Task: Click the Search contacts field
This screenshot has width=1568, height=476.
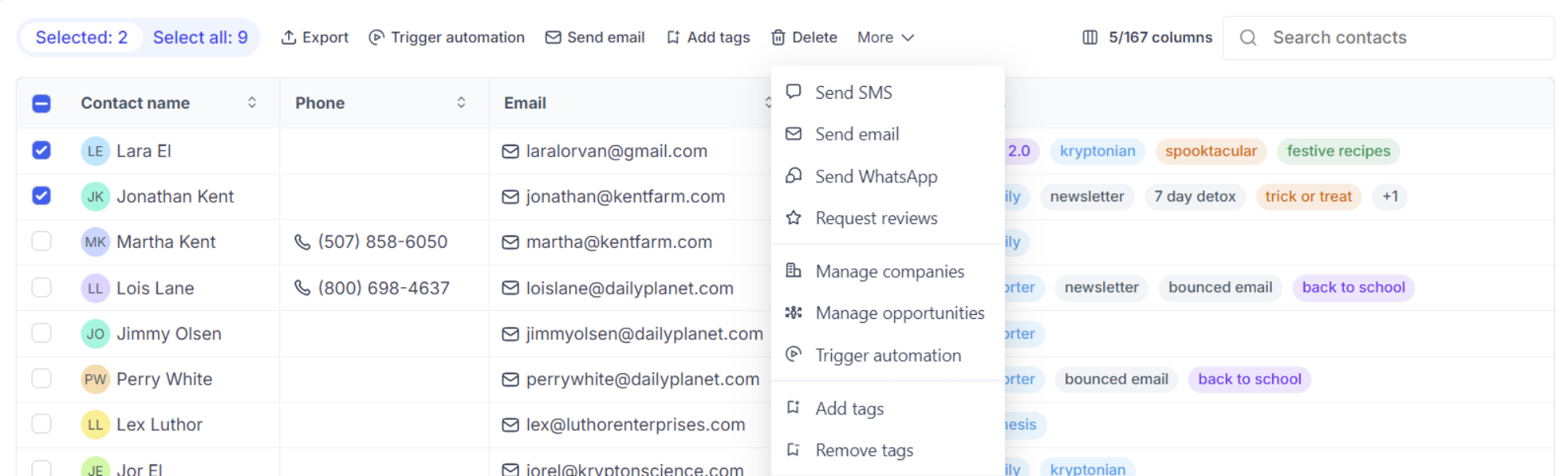Action: [1389, 37]
